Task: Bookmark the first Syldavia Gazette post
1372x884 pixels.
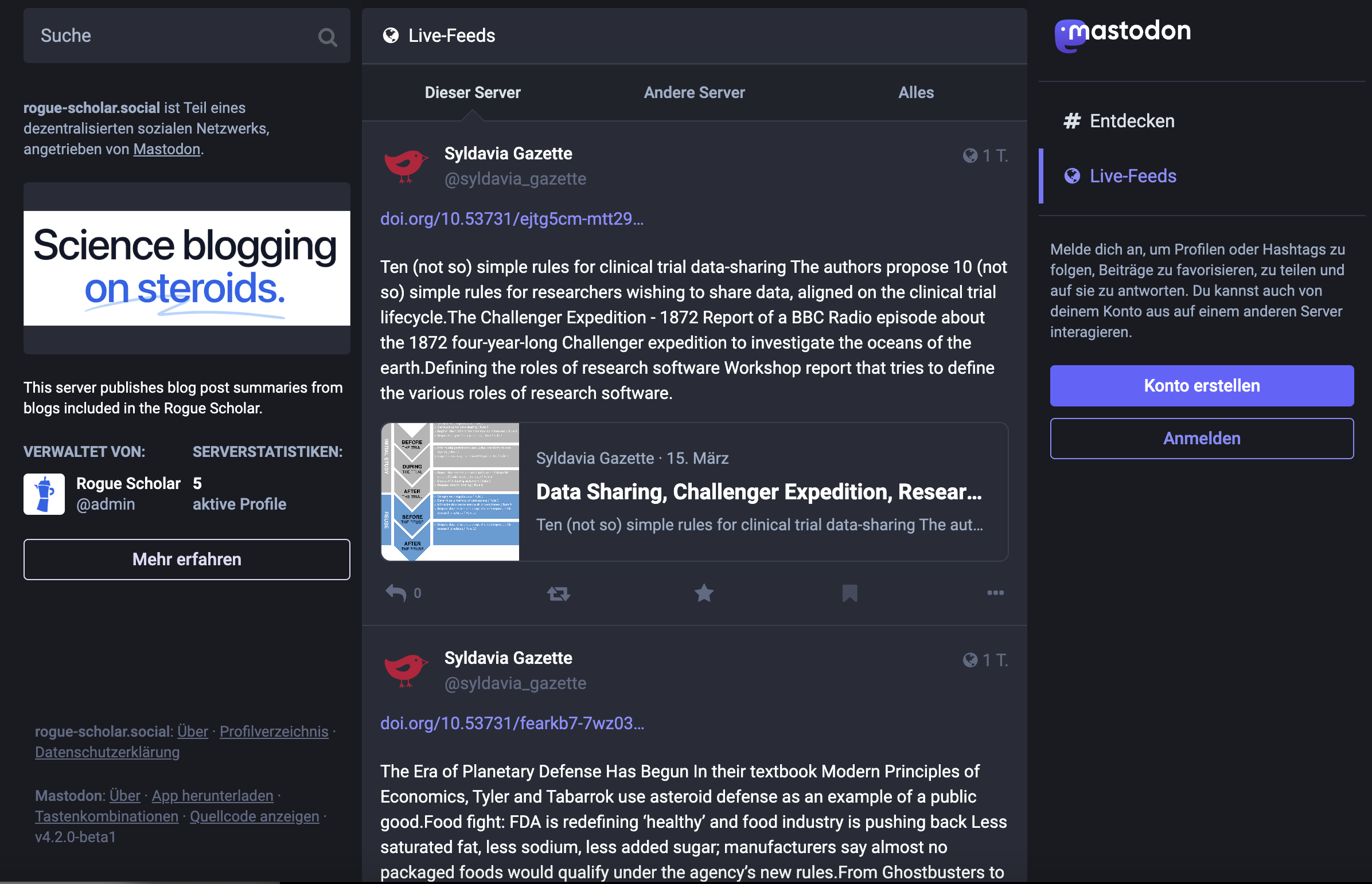Action: point(849,593)
